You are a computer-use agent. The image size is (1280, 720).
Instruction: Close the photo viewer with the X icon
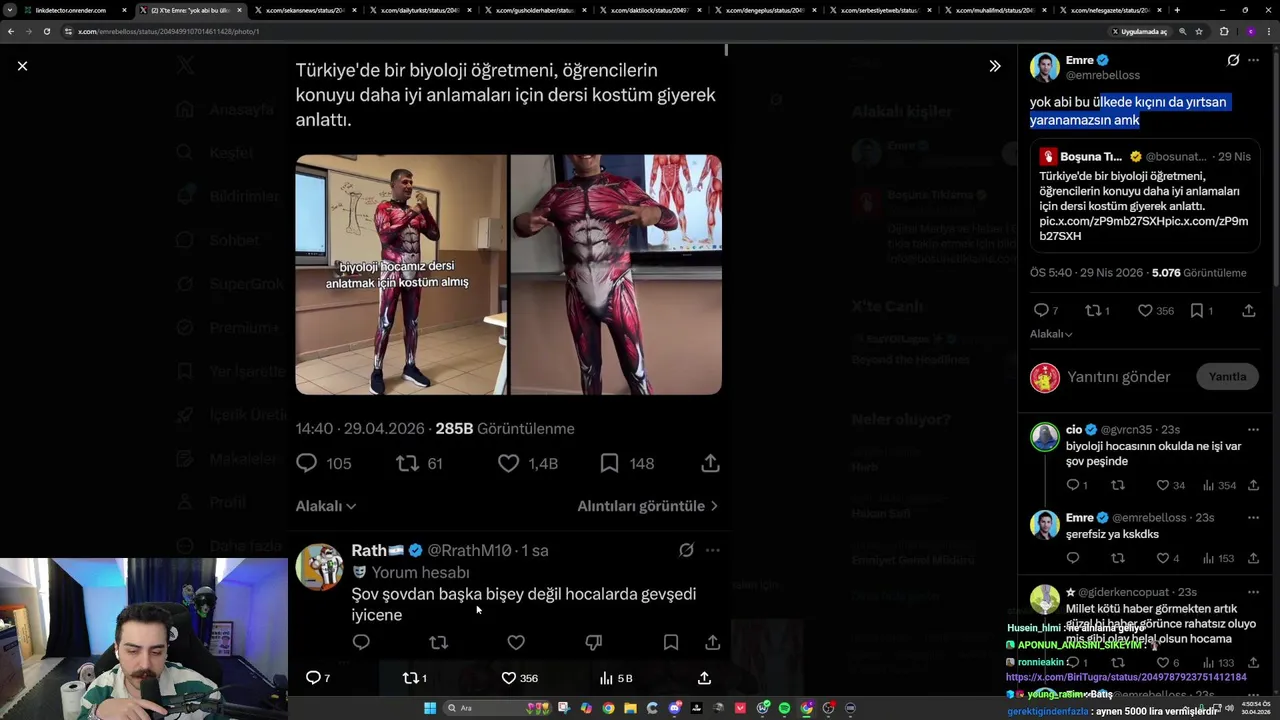click(22, 66)
